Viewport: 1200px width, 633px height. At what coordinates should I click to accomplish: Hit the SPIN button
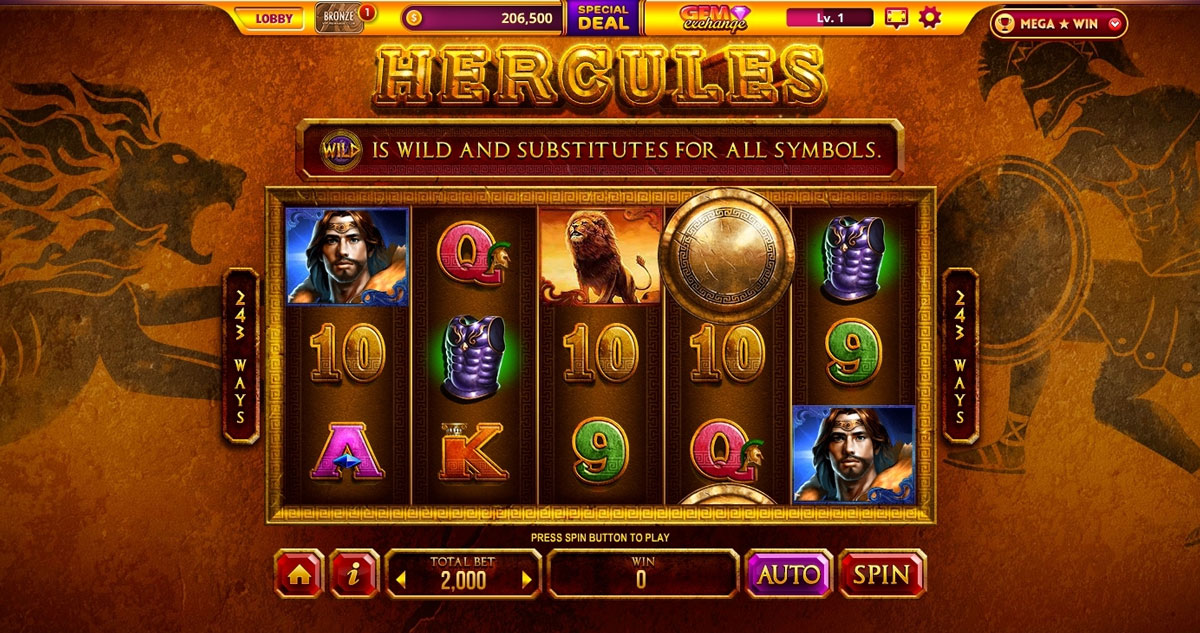click(x=882, y=574)
